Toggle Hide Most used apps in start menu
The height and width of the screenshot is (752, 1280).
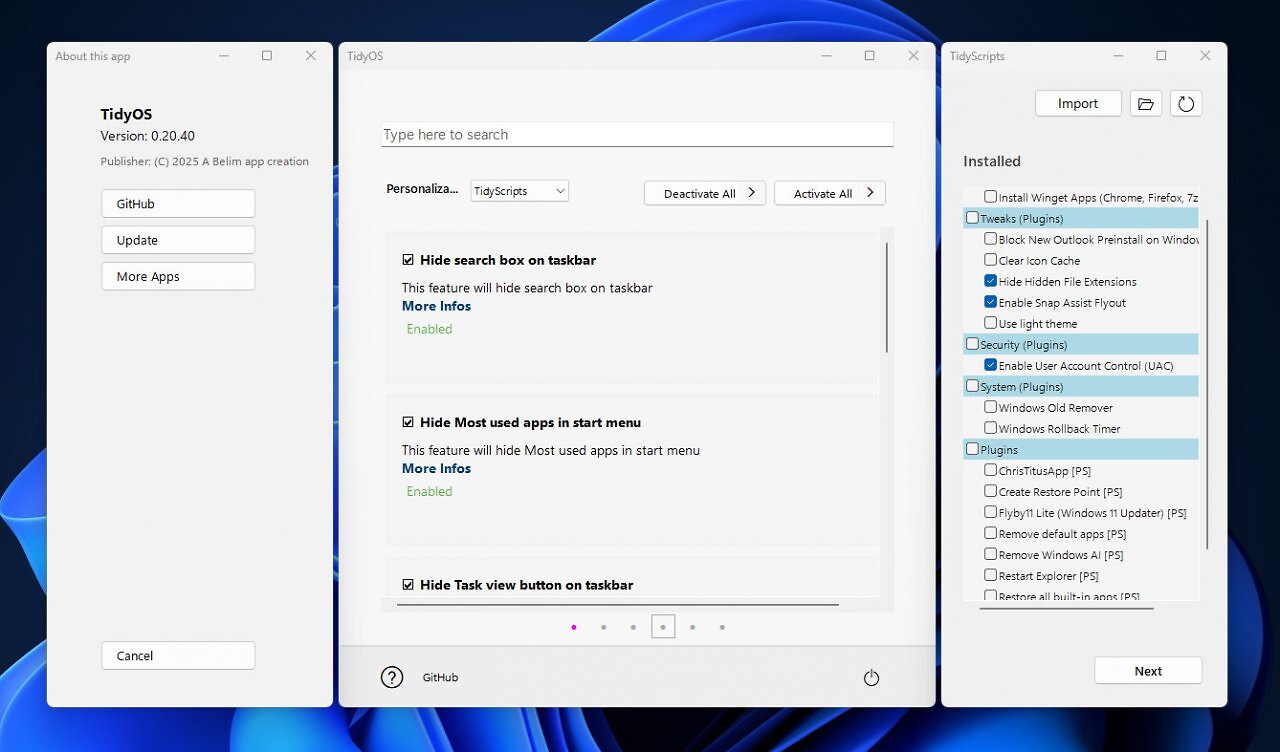point(408,422)
